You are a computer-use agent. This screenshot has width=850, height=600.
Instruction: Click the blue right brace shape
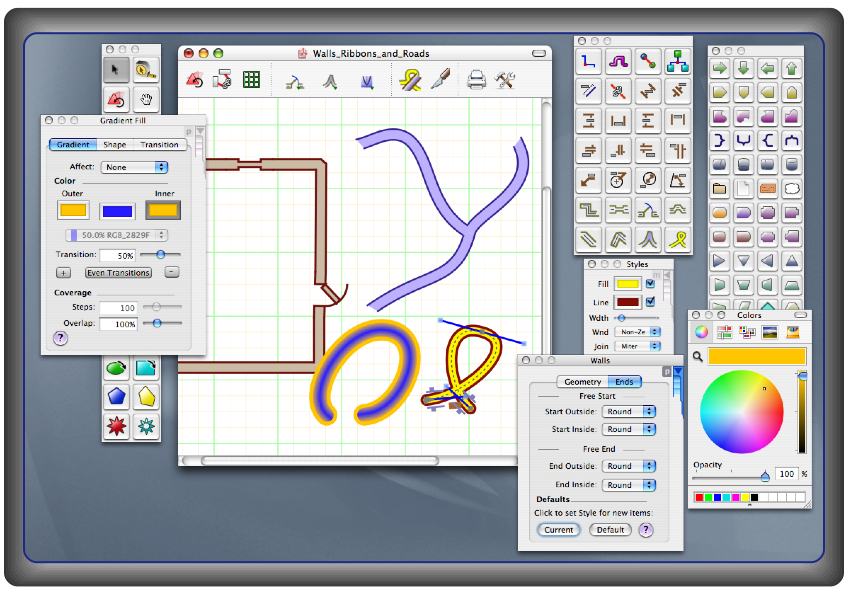[x=720, y=140]
